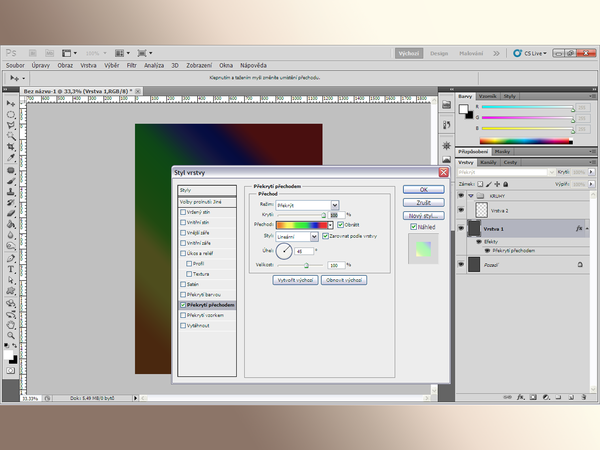600x450 pixels.
Task: Hide the Vrstva 2 layer
Action: pyautogui.click(x=463, y=211)
